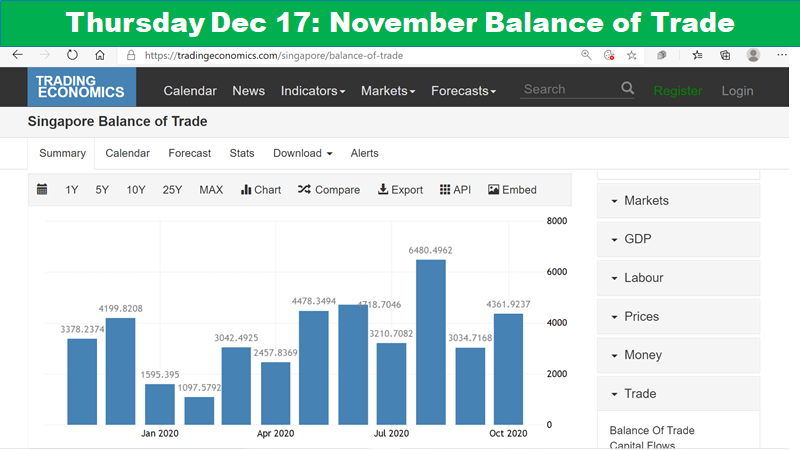Expand the Money sidebar section

tap(678, 355)
